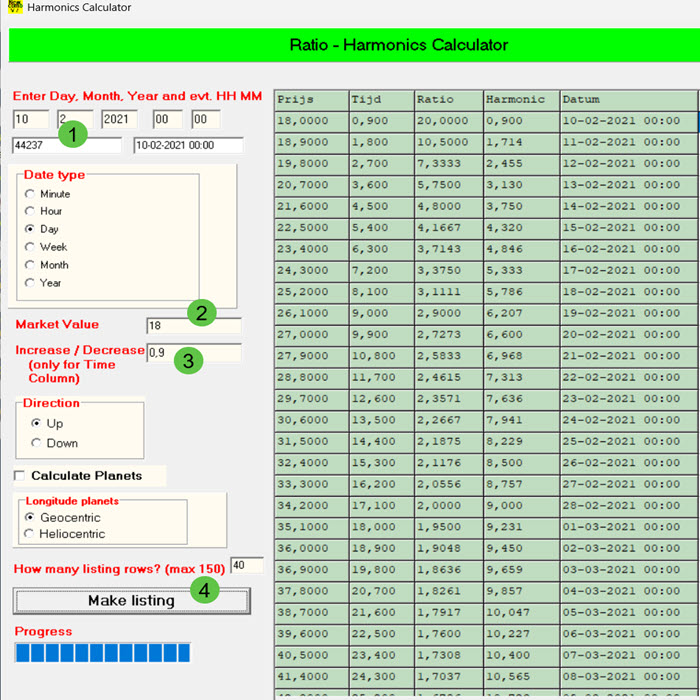This screenshot has width=700, height=700.
Task: Select Ratio cell 2,0556
Action: click(x=449, y=484)
